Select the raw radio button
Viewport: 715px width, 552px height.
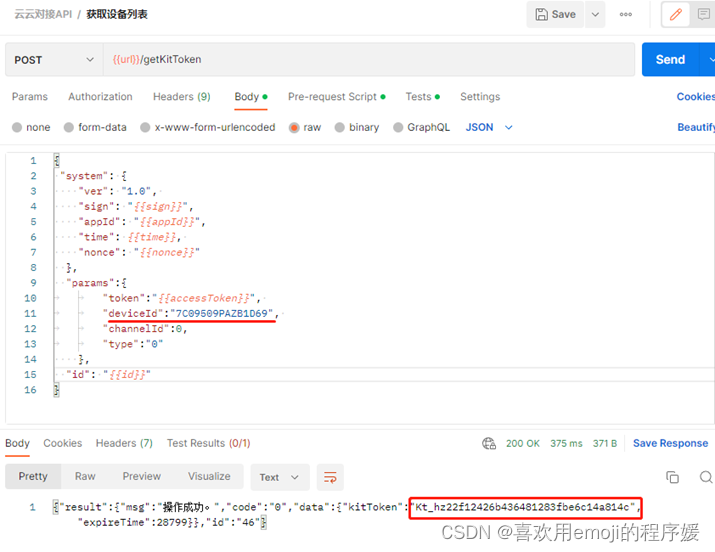coord(294,127)
